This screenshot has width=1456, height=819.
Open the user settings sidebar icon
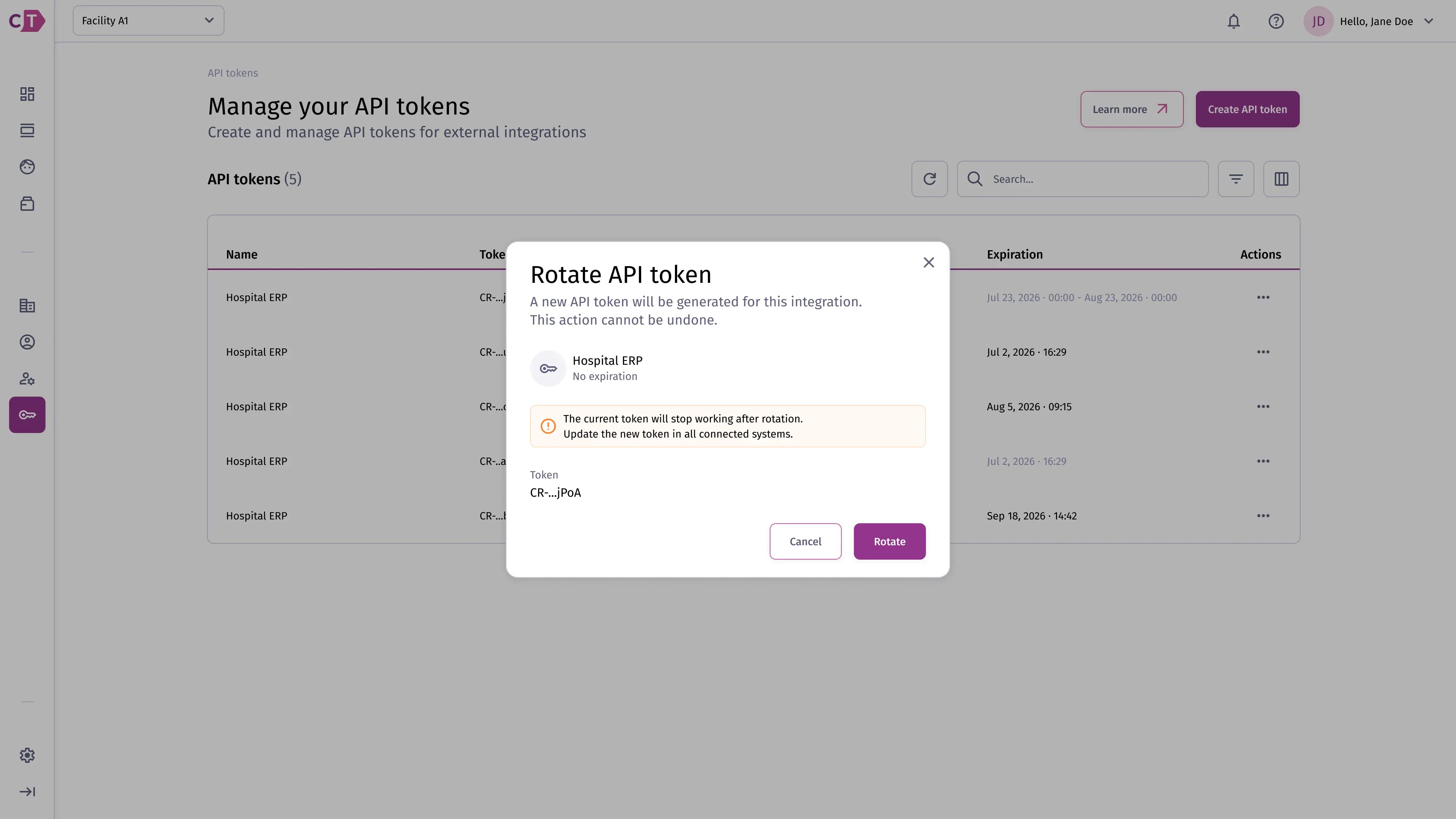[27, 379]
